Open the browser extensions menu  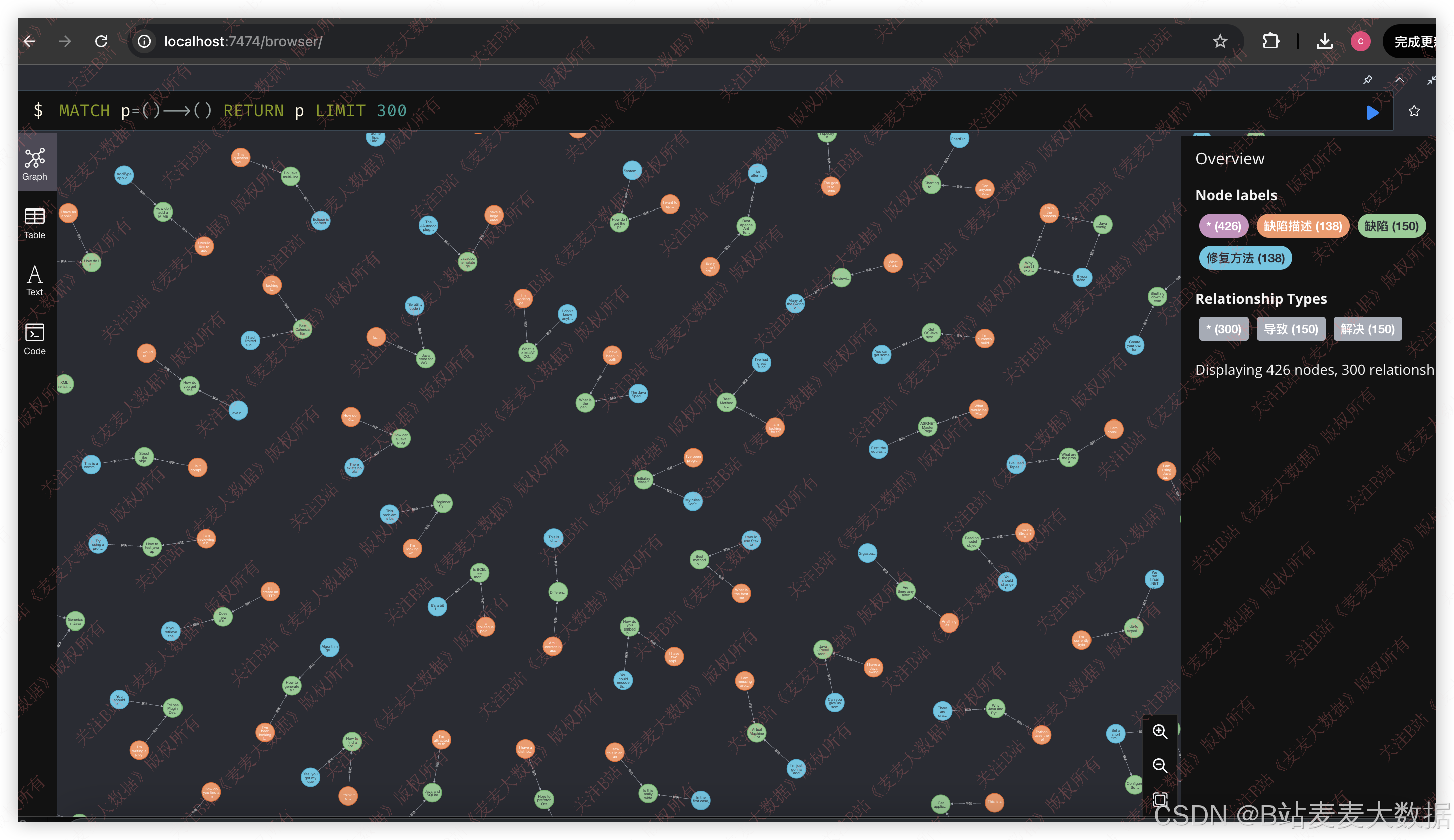pyautogui.click(x=1270, y=41)
